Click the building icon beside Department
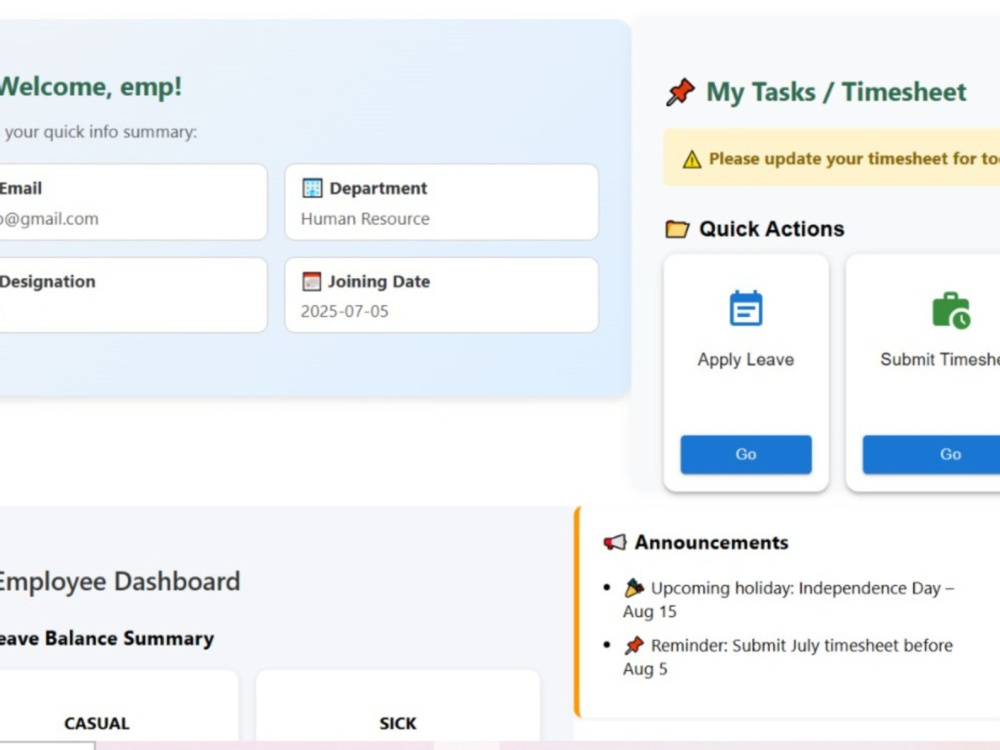This screenshot has width=1000, height=750. tap(312, 188)
